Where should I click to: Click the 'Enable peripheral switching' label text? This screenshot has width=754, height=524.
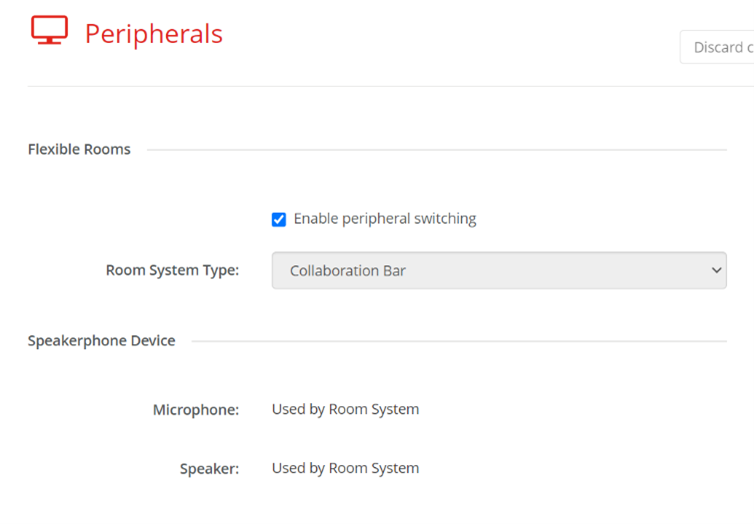385,219
